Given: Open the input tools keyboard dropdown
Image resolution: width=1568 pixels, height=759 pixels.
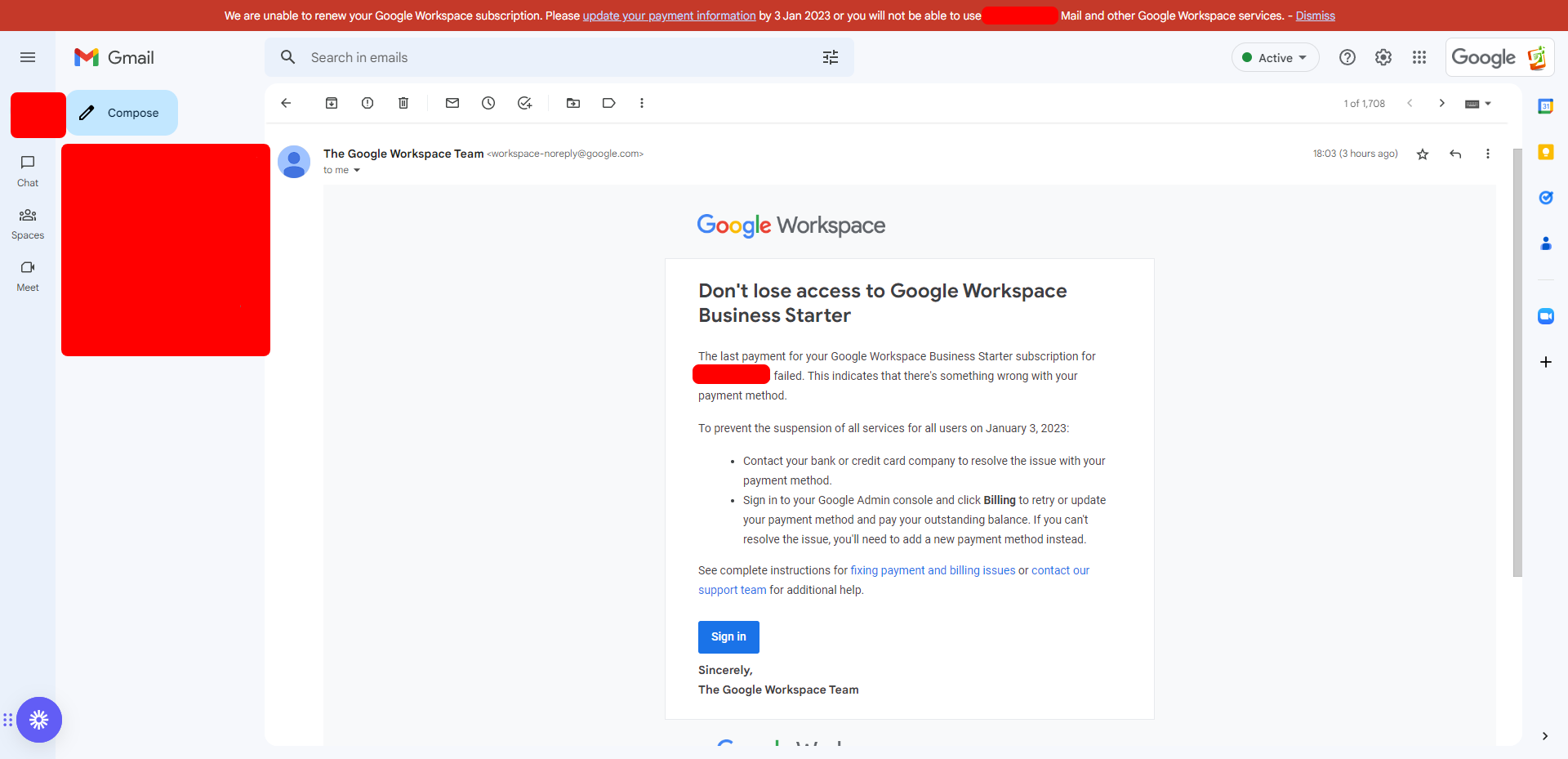Looking at the screenshot, I should click(1478, 104).
